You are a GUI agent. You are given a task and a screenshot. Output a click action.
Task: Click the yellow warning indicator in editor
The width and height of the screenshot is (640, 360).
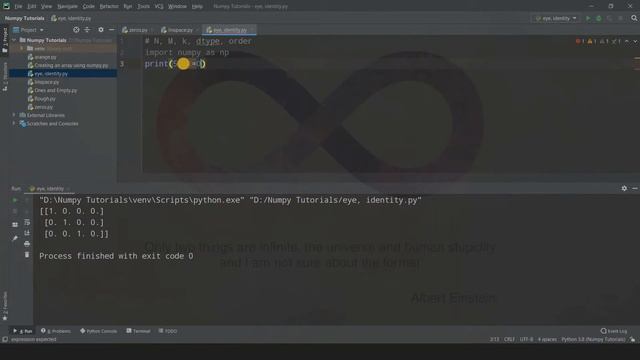tap(592, 41)
